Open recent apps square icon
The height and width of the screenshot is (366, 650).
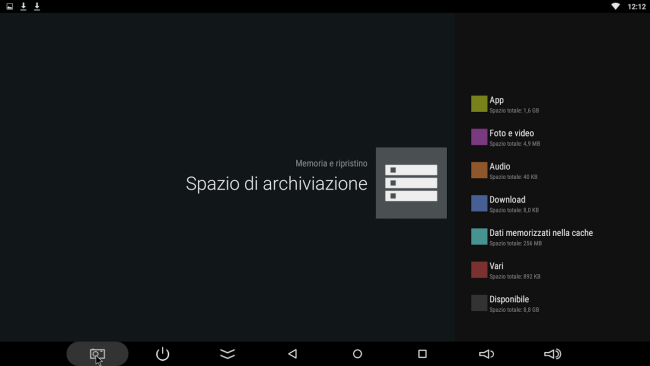pos(422,354)
